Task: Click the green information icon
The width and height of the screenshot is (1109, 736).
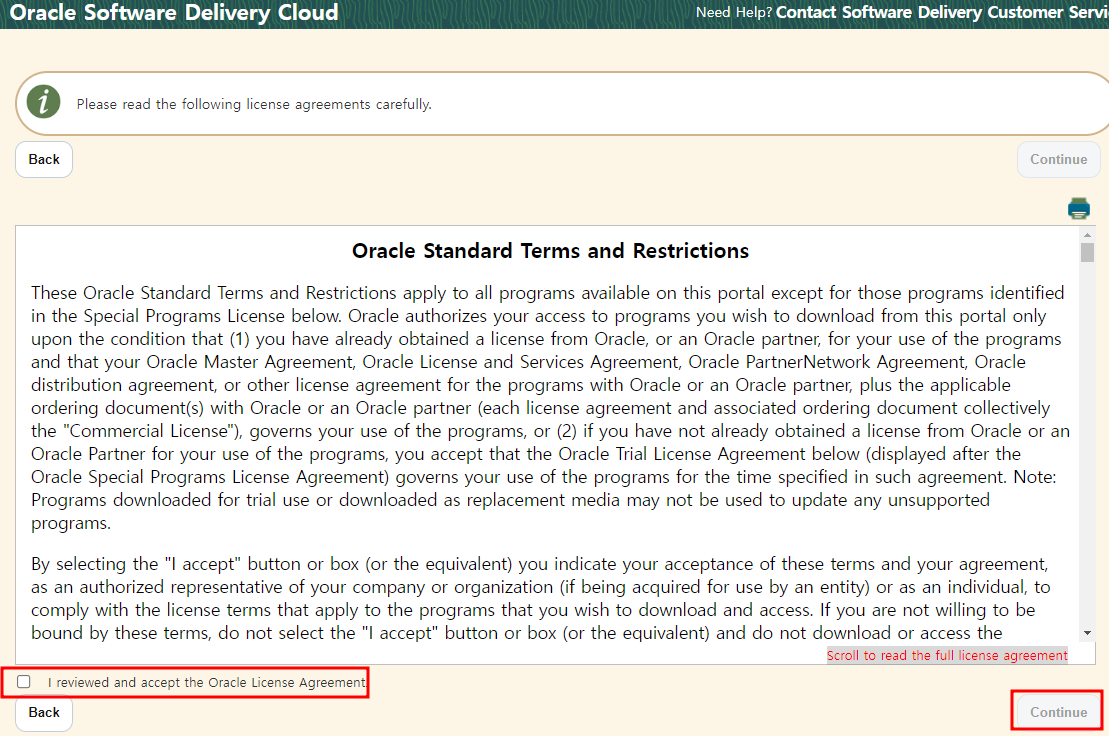Action: [44, 102]
